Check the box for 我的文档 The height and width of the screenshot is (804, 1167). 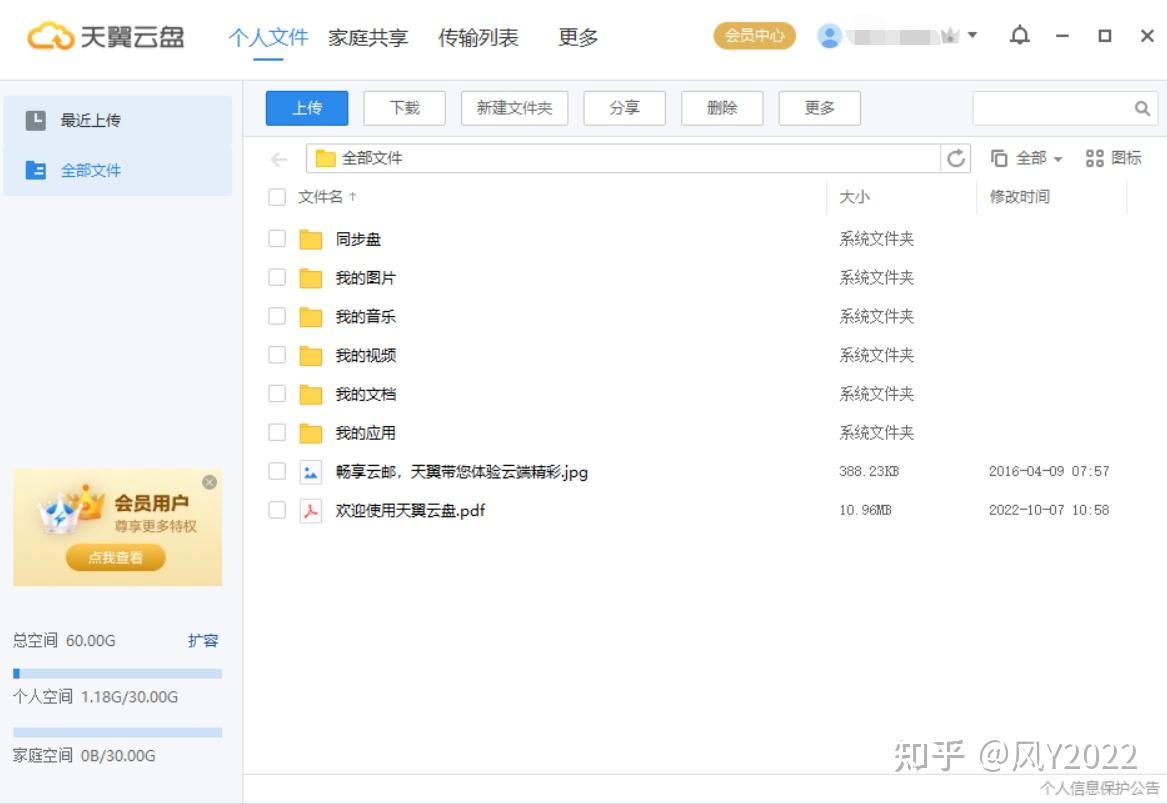pyautogui.click(x=277, y=393)
